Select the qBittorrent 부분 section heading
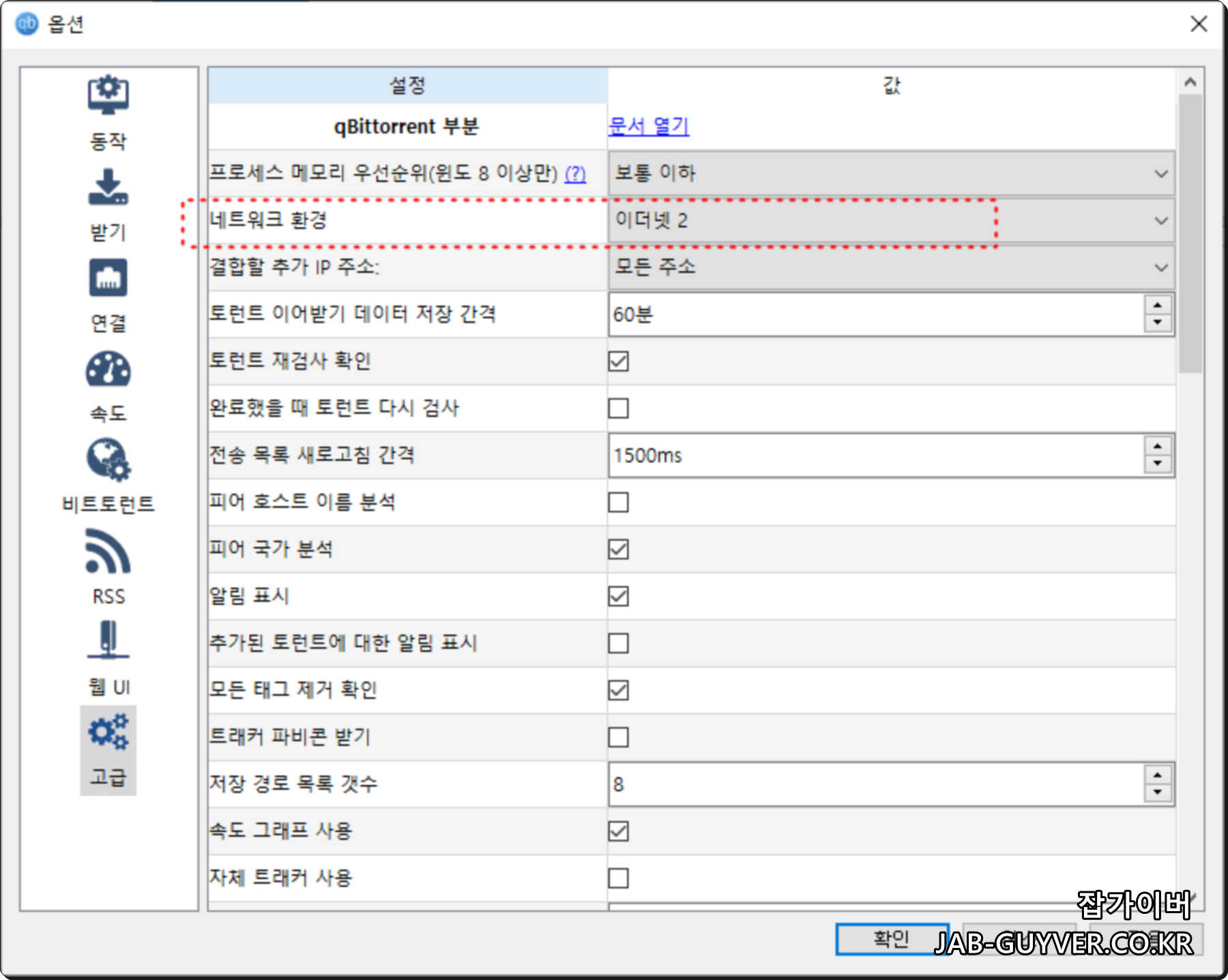This screenshot has width=1228, height=980. pyautogui.click(x=407, y=127)
